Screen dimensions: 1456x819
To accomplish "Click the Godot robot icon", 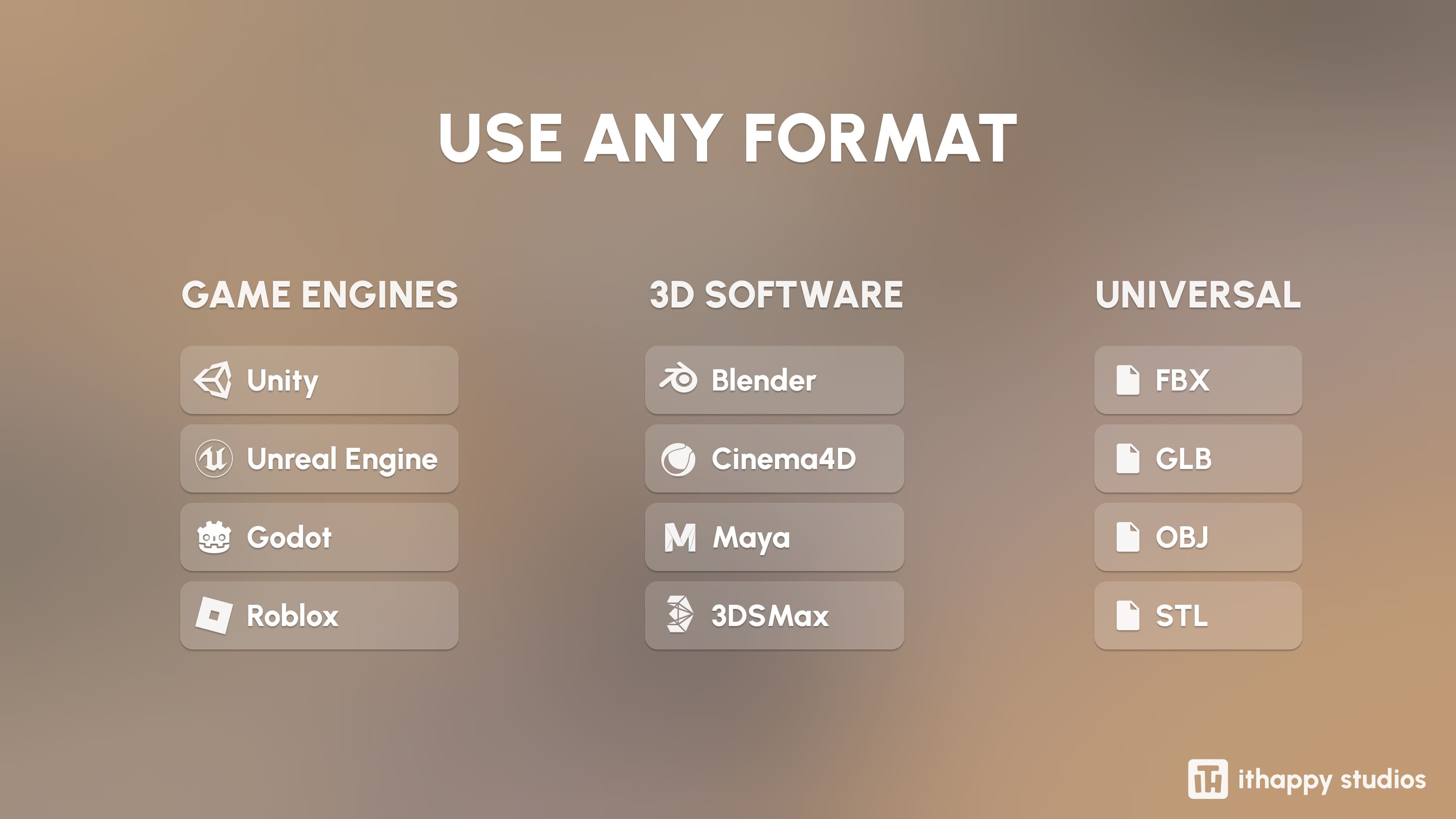I will click(x=213, y=537).
